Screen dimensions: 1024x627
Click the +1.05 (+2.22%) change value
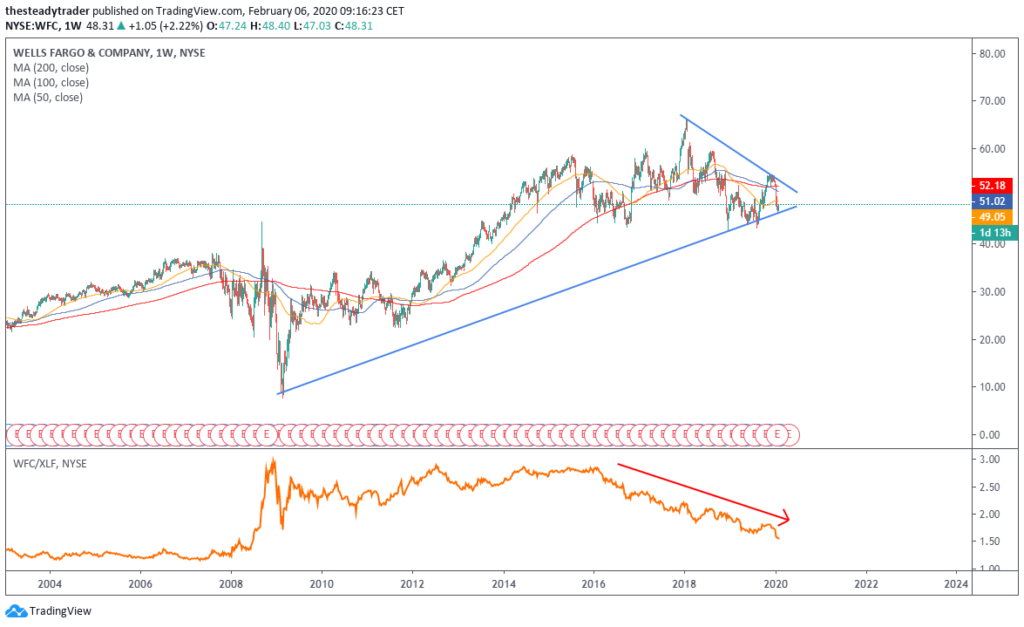tap(165, 25)
